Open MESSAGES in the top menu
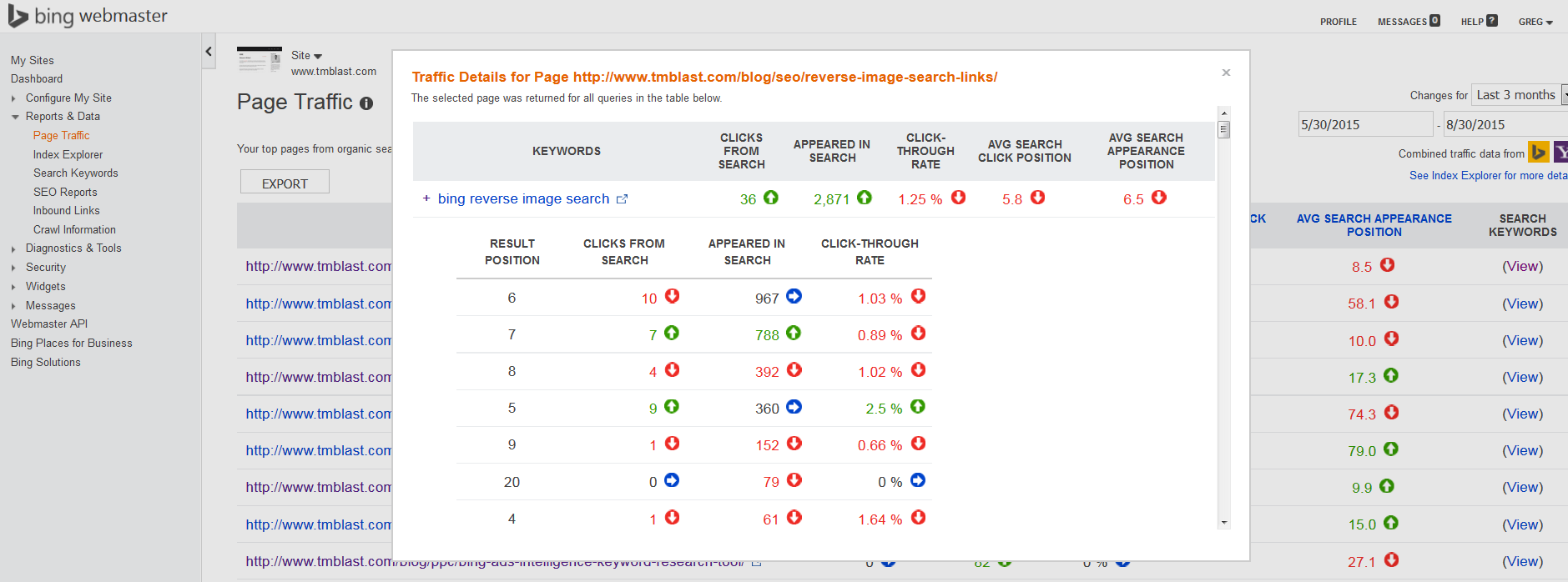This screenshot has height=582, width=1568. coord(1402,22)
